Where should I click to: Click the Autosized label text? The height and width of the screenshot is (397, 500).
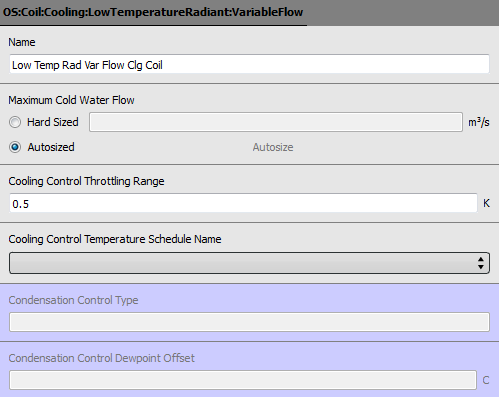51,147
